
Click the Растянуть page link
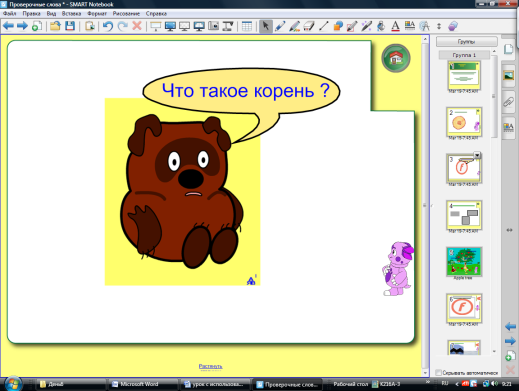[210, 366]
